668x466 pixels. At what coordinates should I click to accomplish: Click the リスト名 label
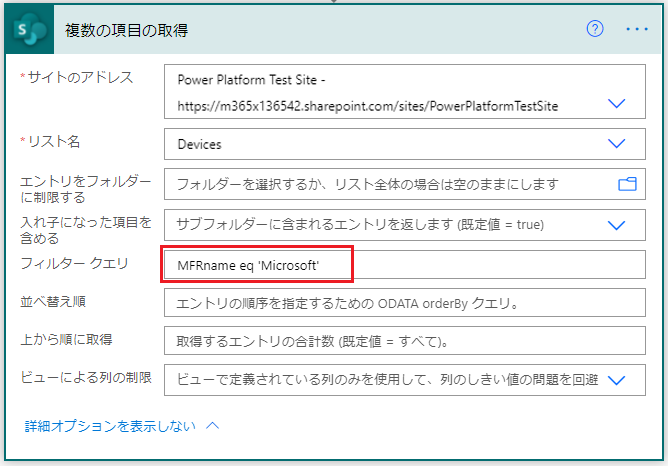pyautogui.click(x=54, y=141)
